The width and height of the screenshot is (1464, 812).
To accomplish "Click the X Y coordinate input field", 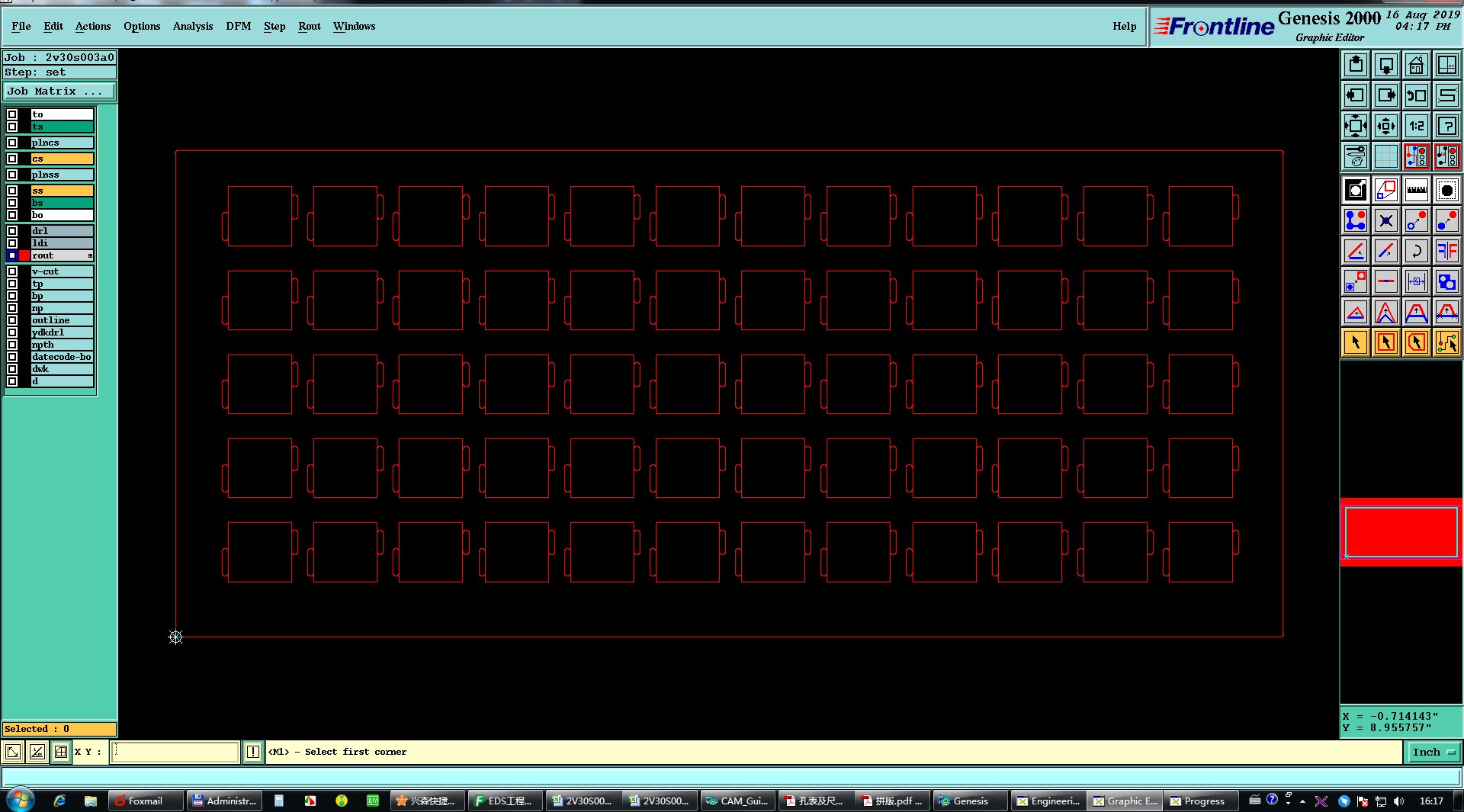I will click(x=175, y=752).
